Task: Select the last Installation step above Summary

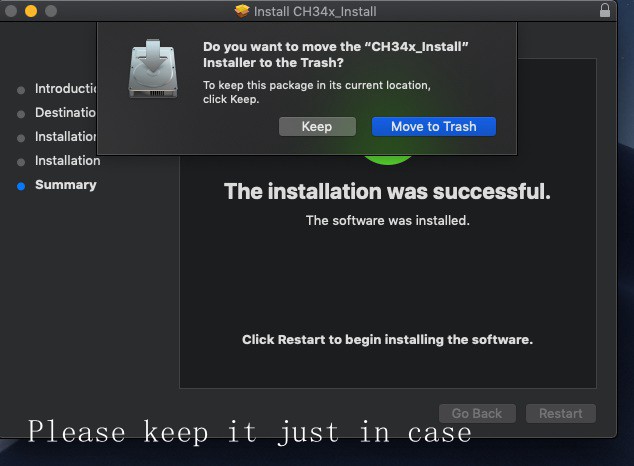Action: point(68,161)
